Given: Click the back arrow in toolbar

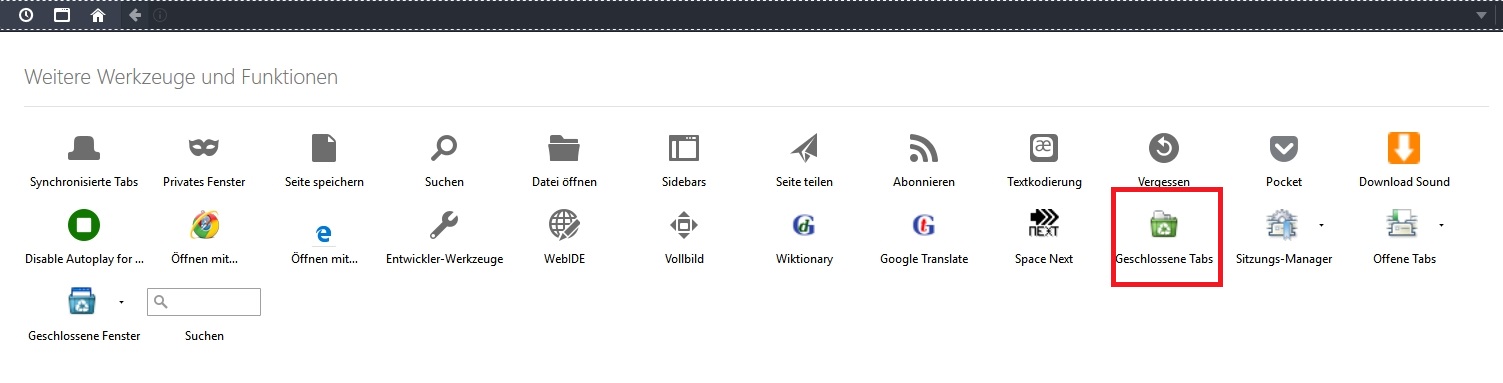Looking at the screenshot, I should (x=135, y=15).
